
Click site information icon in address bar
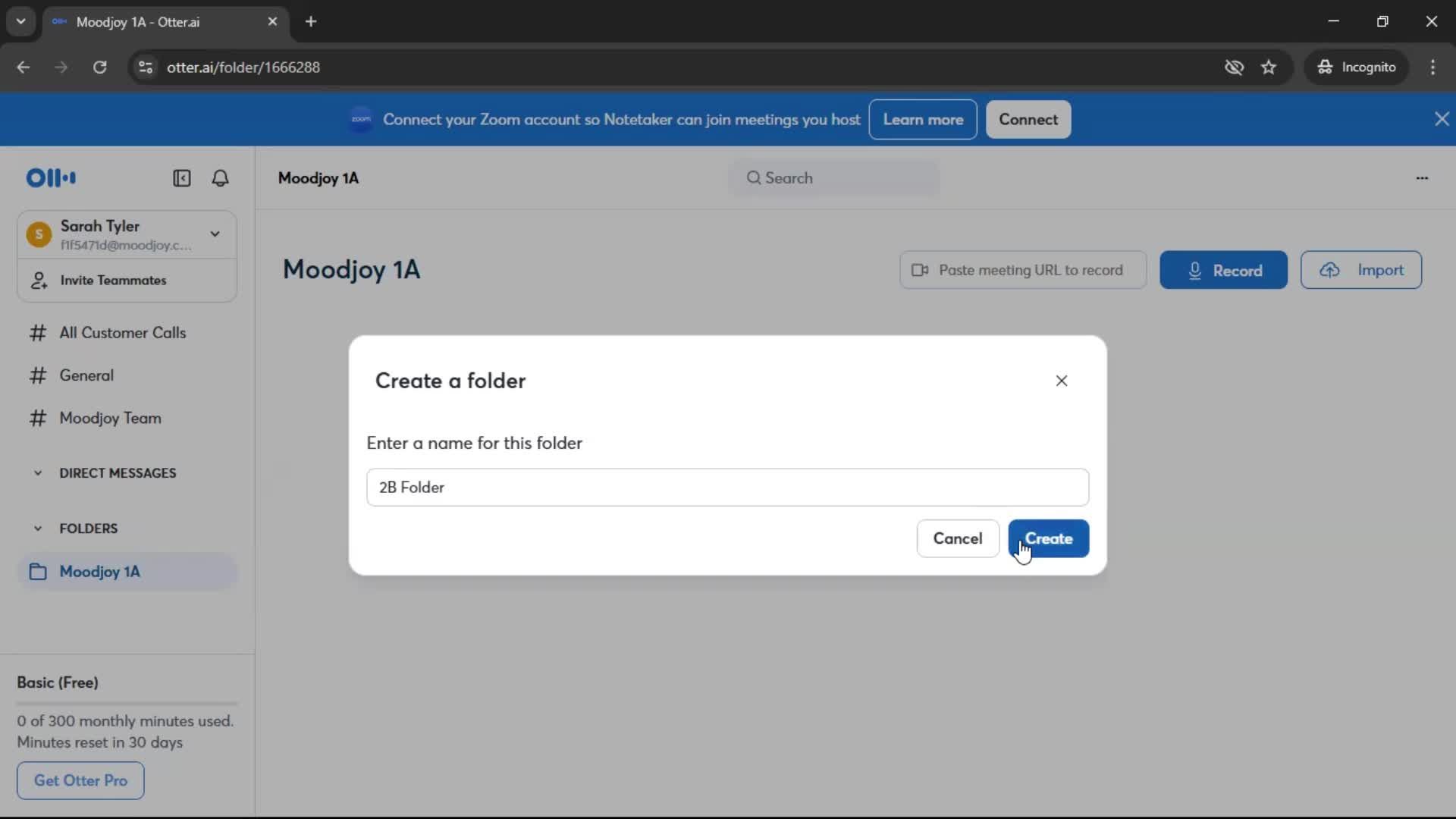145,67
